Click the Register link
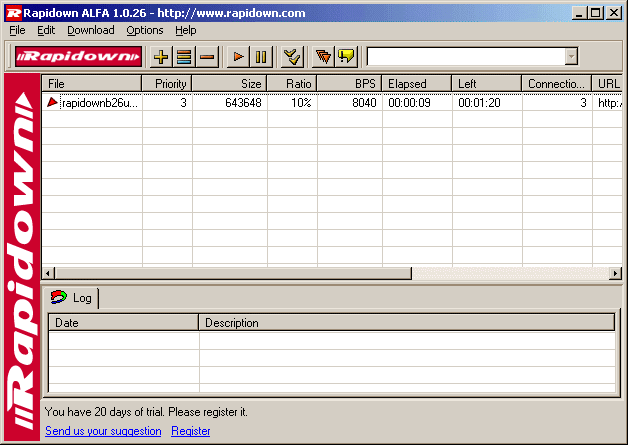This screenshot has height=445, width=628. [x=191, y=431]
